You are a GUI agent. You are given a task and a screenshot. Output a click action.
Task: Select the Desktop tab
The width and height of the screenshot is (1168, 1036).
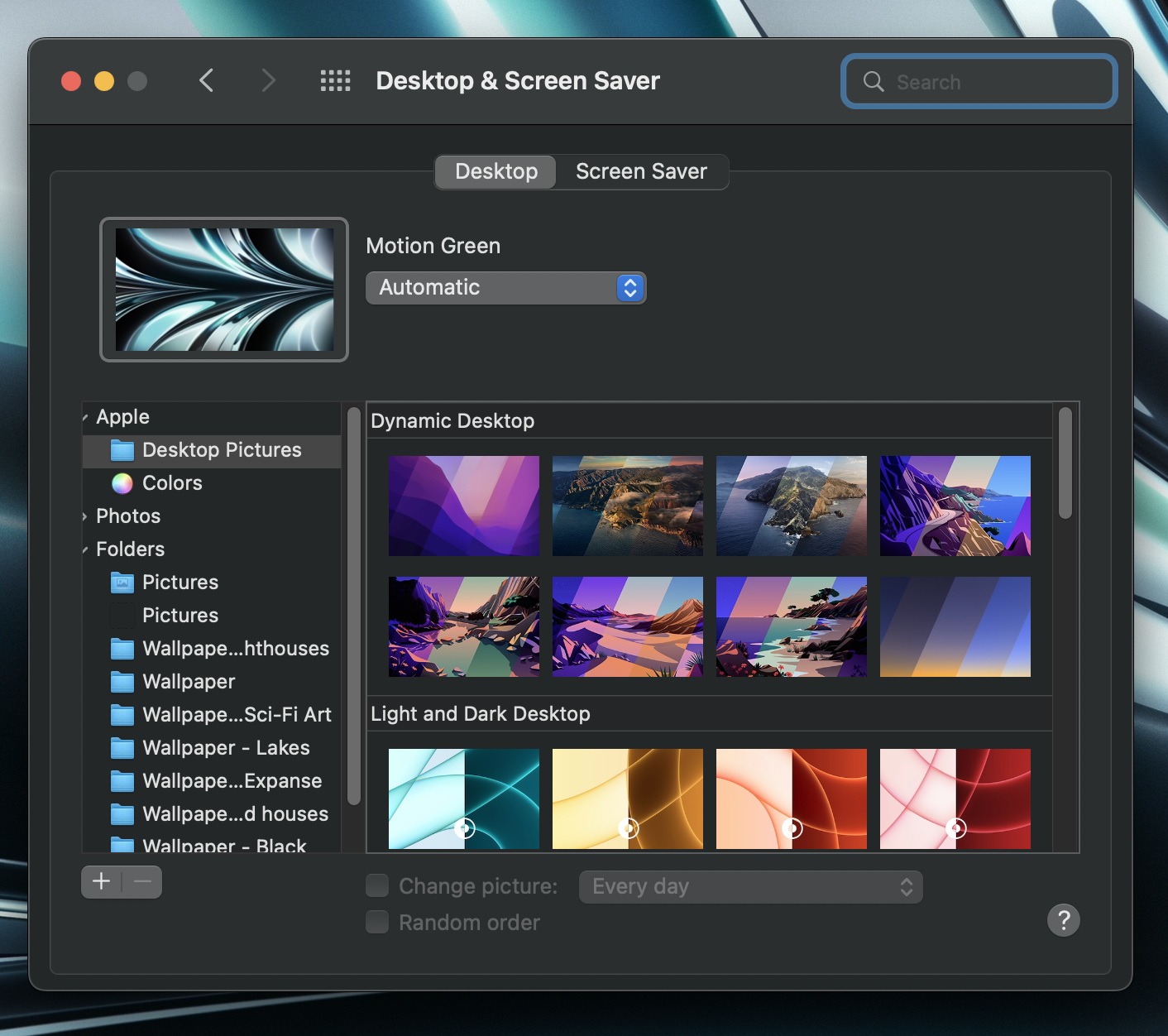point(496,171)
